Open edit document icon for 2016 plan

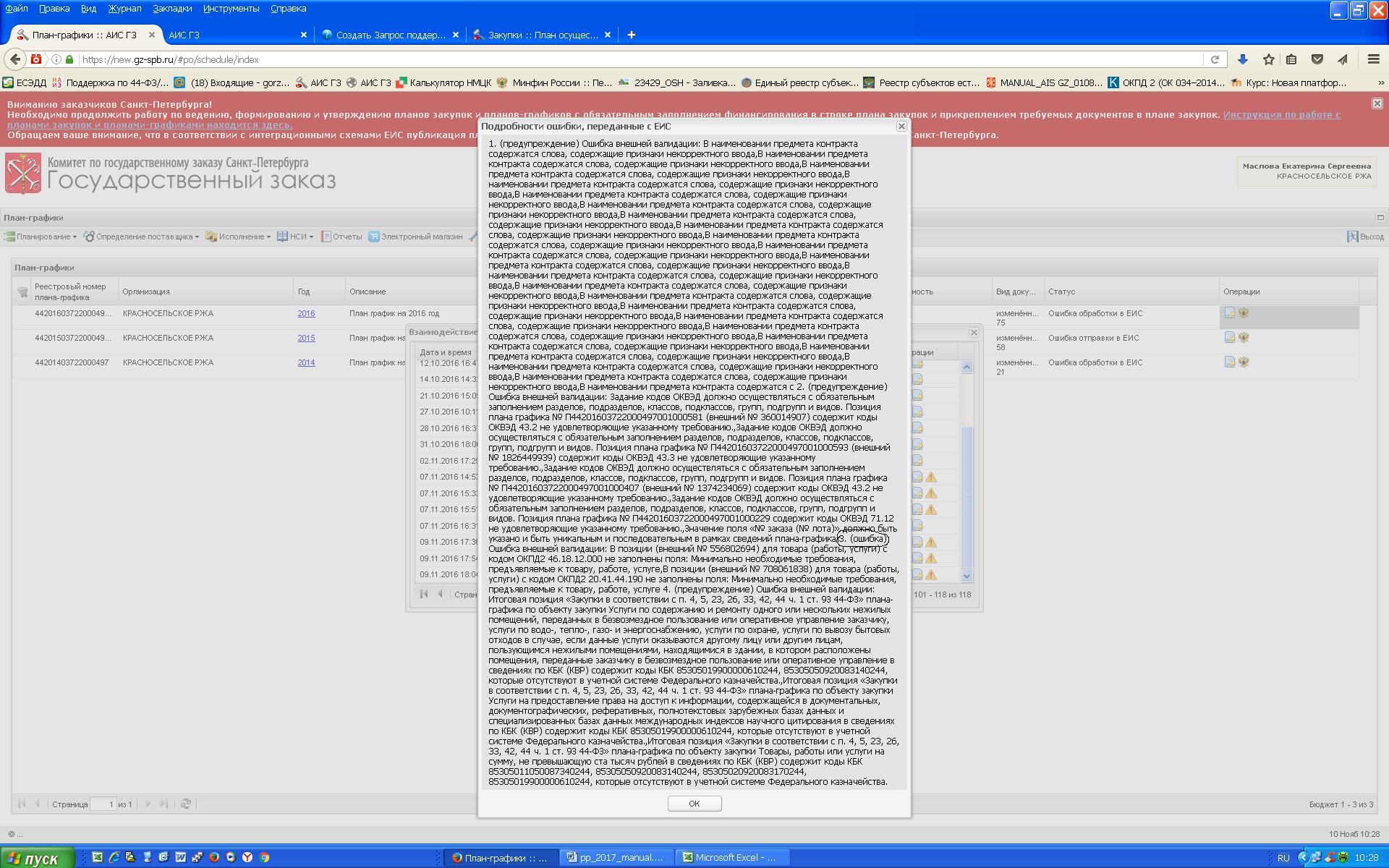(1229, 313)
